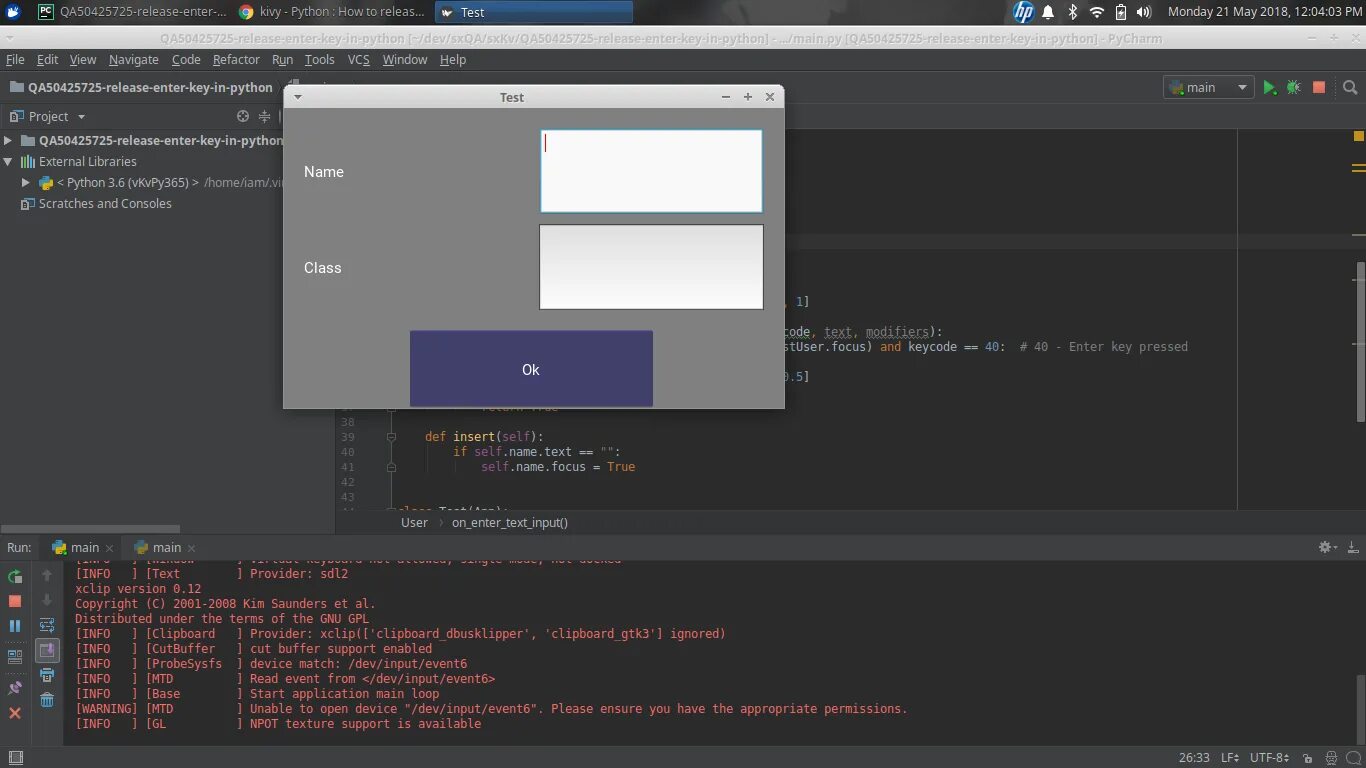Screen dimensions: 1366x768
Task: Click the HP icon in the system tray
Action: tap(1023, 12)
